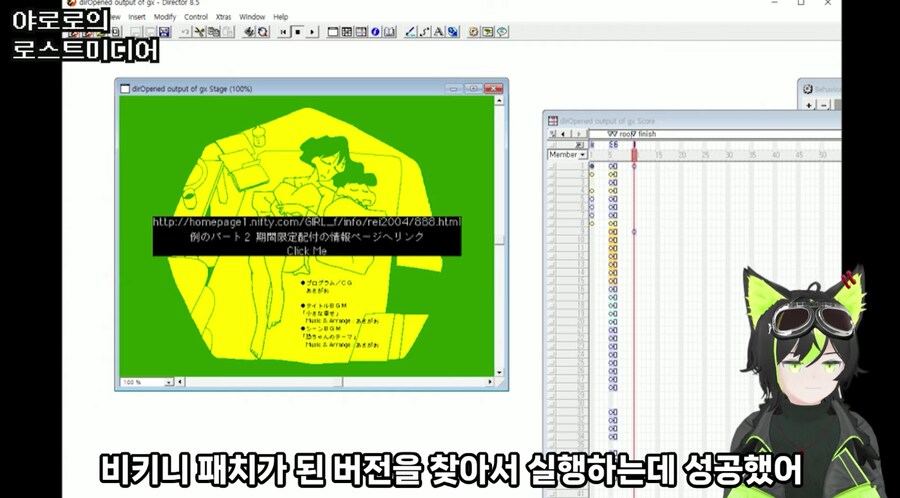Image resolution: width=900 pixels, height=498 pixels.
Task: Open the Score window icon
Action: 361,32
